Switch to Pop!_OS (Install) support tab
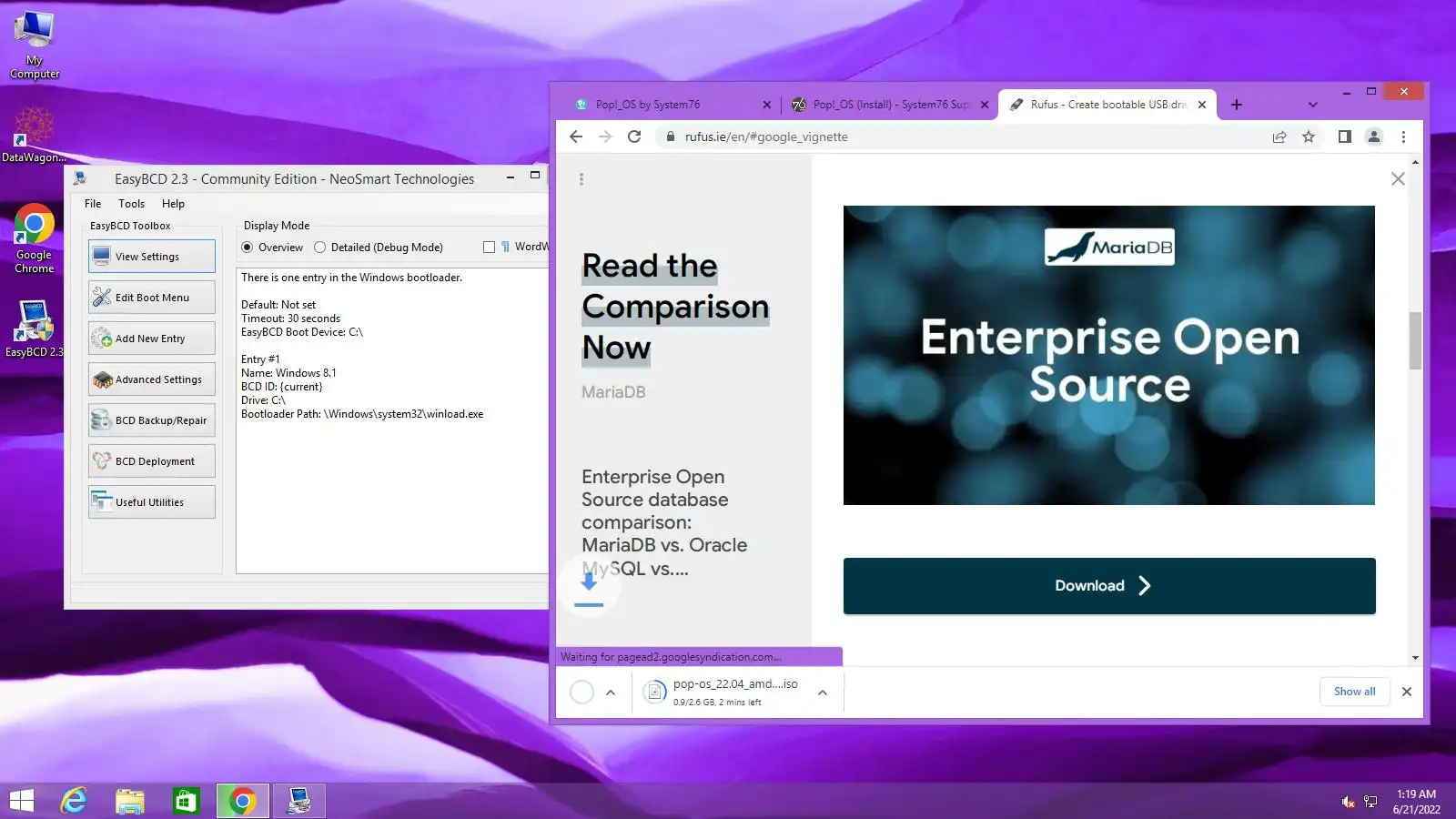The height and width of the screenshot is (819, 1456). (889, 105)
